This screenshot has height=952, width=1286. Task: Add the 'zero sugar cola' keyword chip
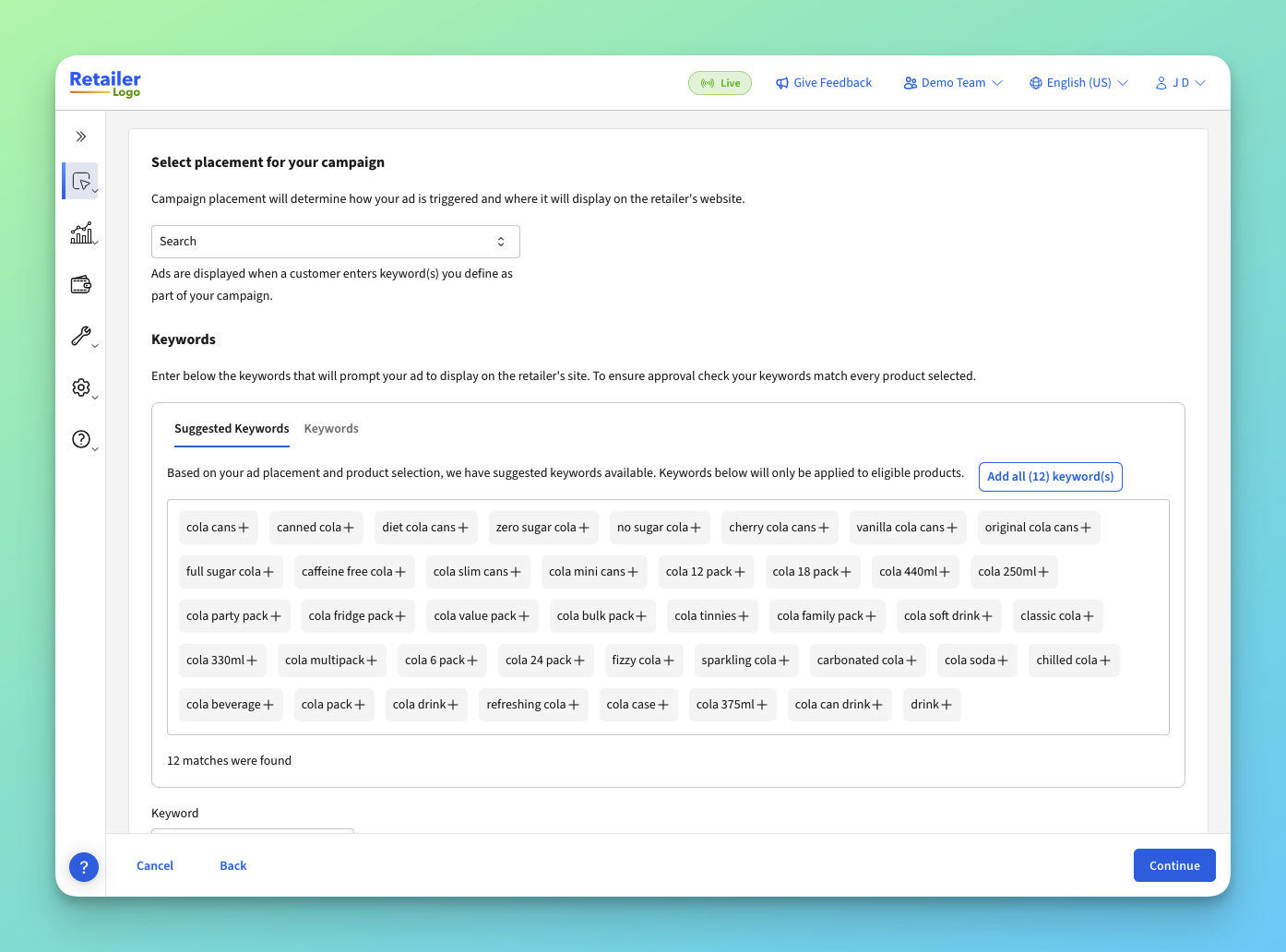click(x=543, y=528)
